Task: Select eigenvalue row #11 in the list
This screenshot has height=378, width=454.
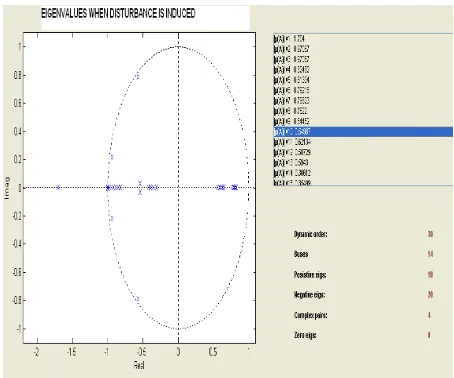Action: coord(363,142)
